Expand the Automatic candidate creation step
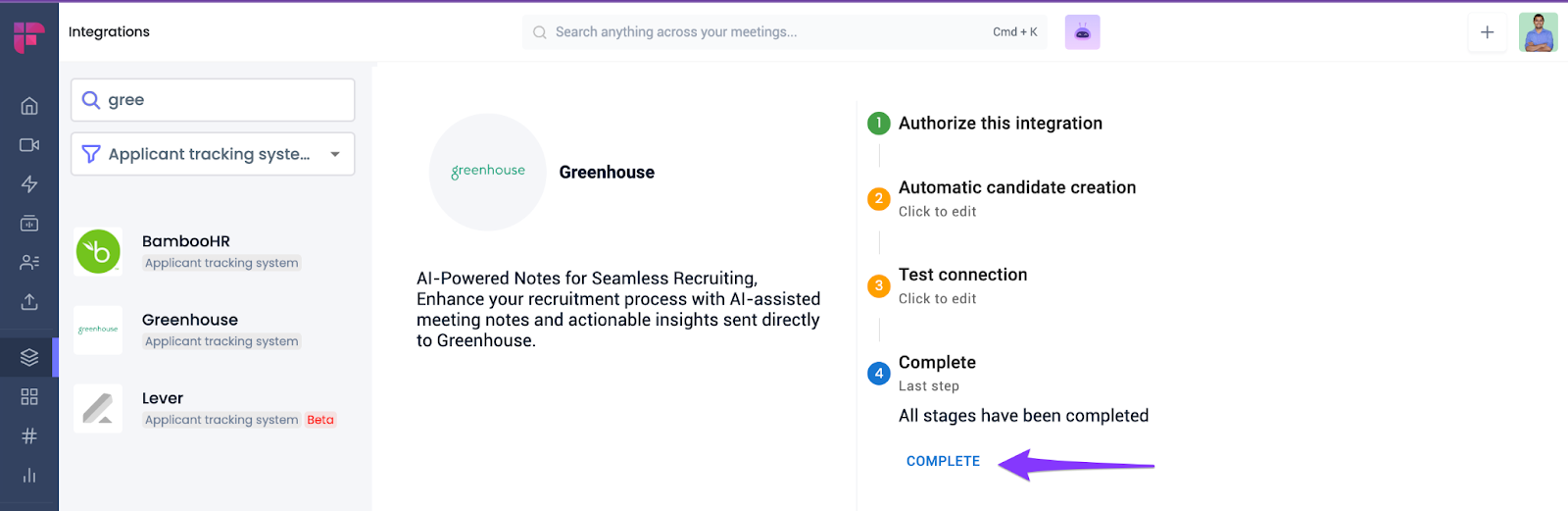Viewport: 1568px width, 511px height. (1016, 188)
